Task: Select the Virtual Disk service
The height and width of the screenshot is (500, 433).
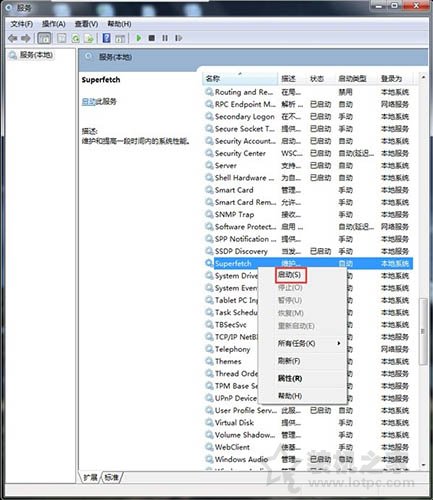Action: click(308, 423)
